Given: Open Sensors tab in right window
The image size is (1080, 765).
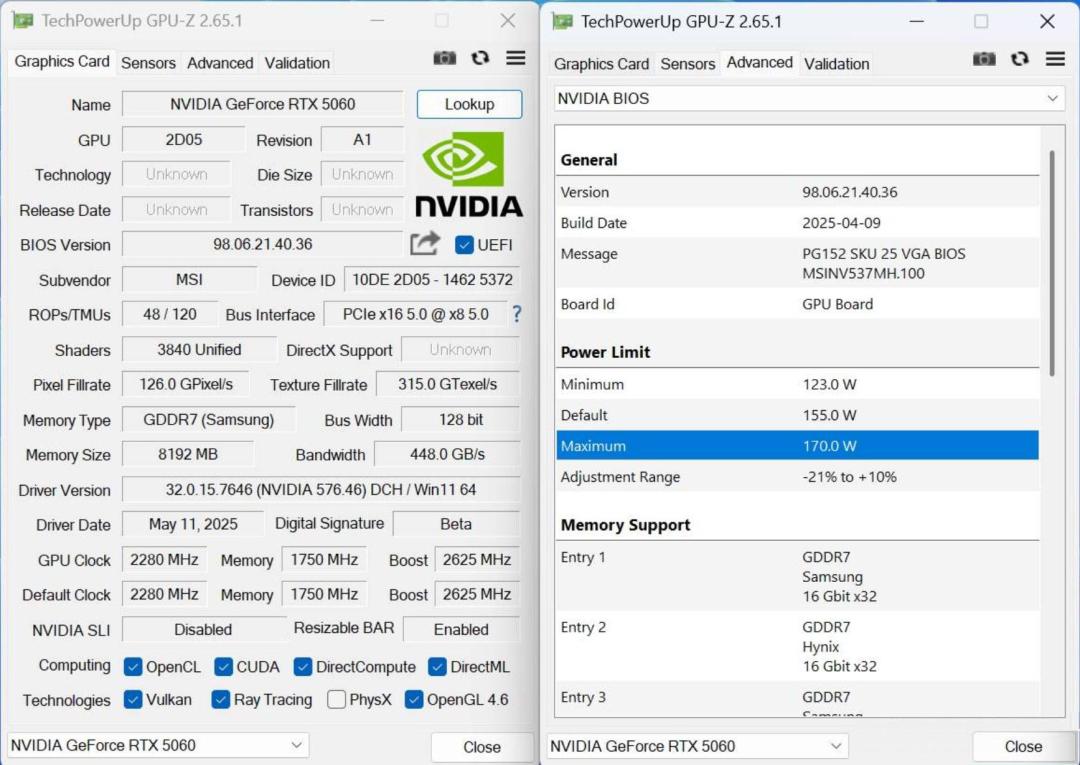Looking at the screenshot, I should tap(687, 64).
